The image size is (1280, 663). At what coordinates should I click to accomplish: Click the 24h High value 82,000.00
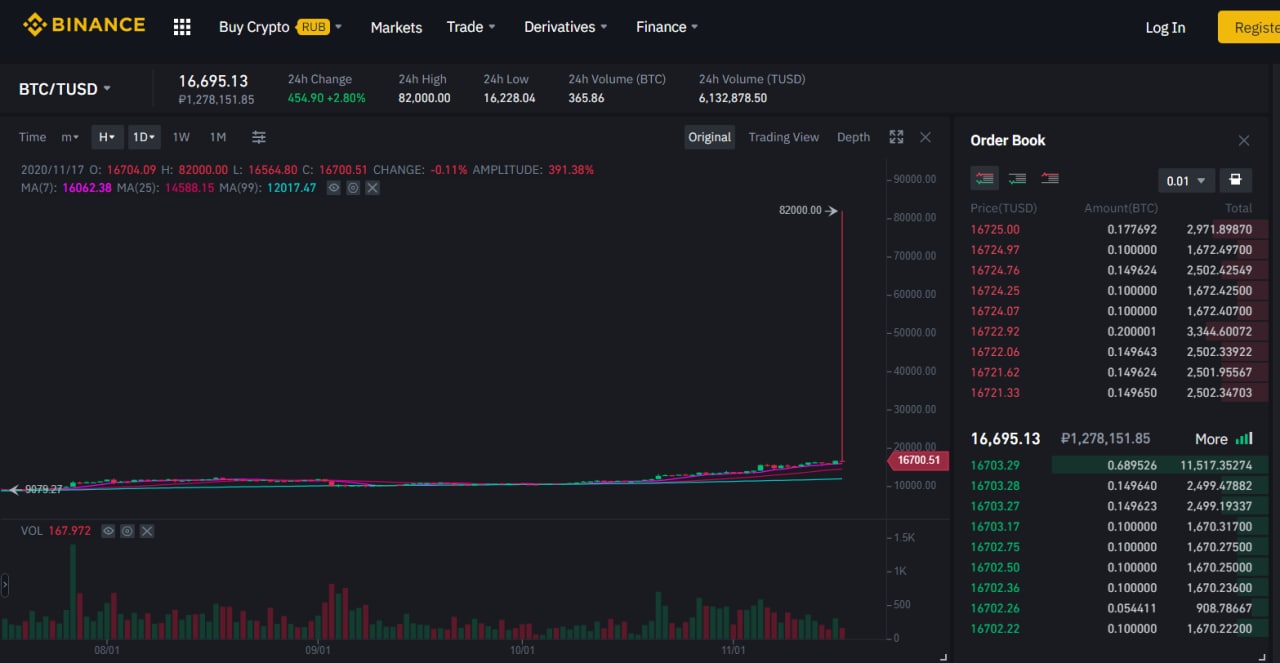pyautogui.click(x=424, y=98)
